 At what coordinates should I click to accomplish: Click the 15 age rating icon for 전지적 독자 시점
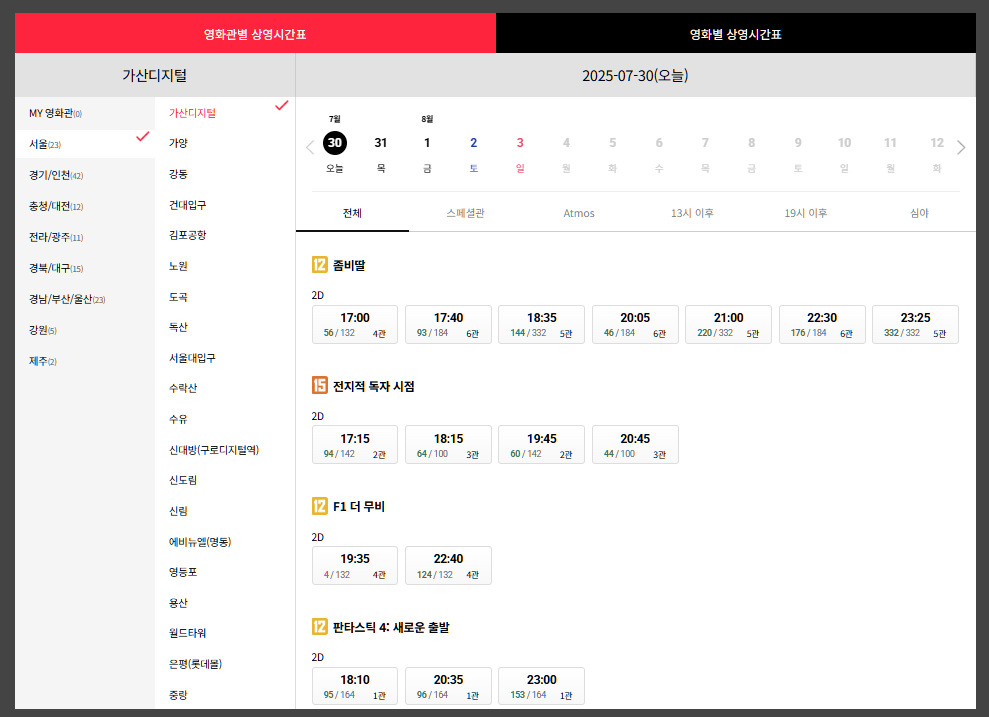click(x=320, y=385)
